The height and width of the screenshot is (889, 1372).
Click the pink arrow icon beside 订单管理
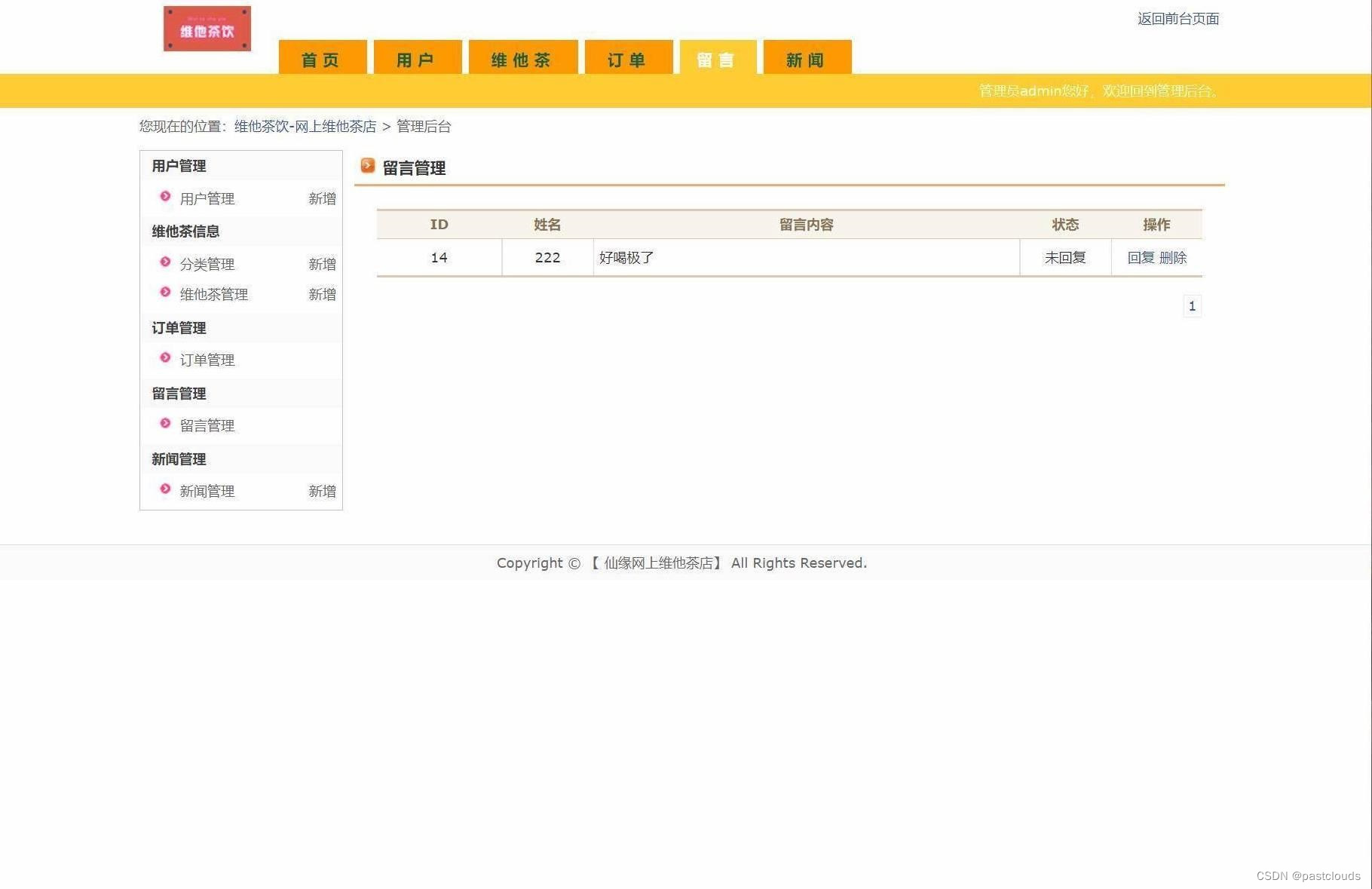click(x=164, y=358)
